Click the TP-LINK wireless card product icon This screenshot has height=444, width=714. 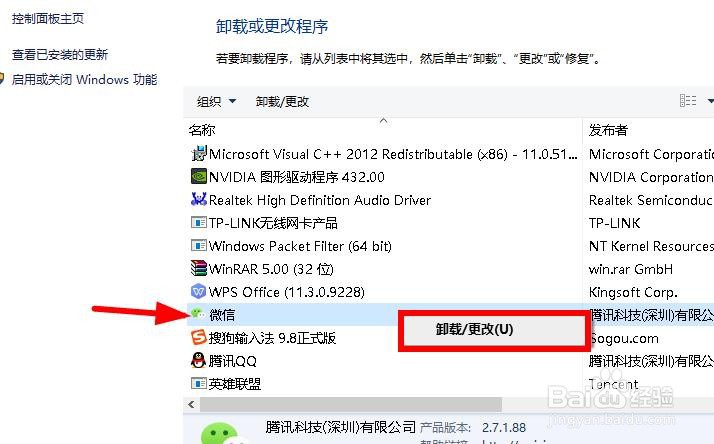pyautogui.click(x=199, y=222)
